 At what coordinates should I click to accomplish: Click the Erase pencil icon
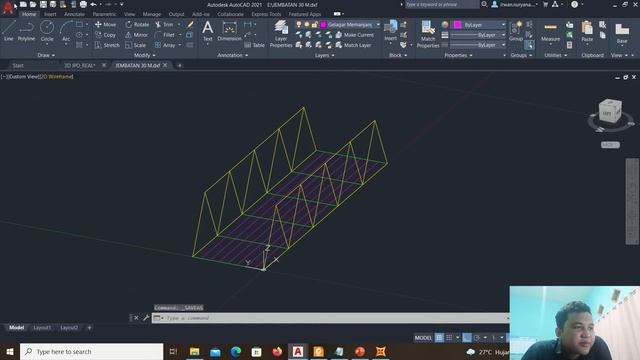pos(190,24)
